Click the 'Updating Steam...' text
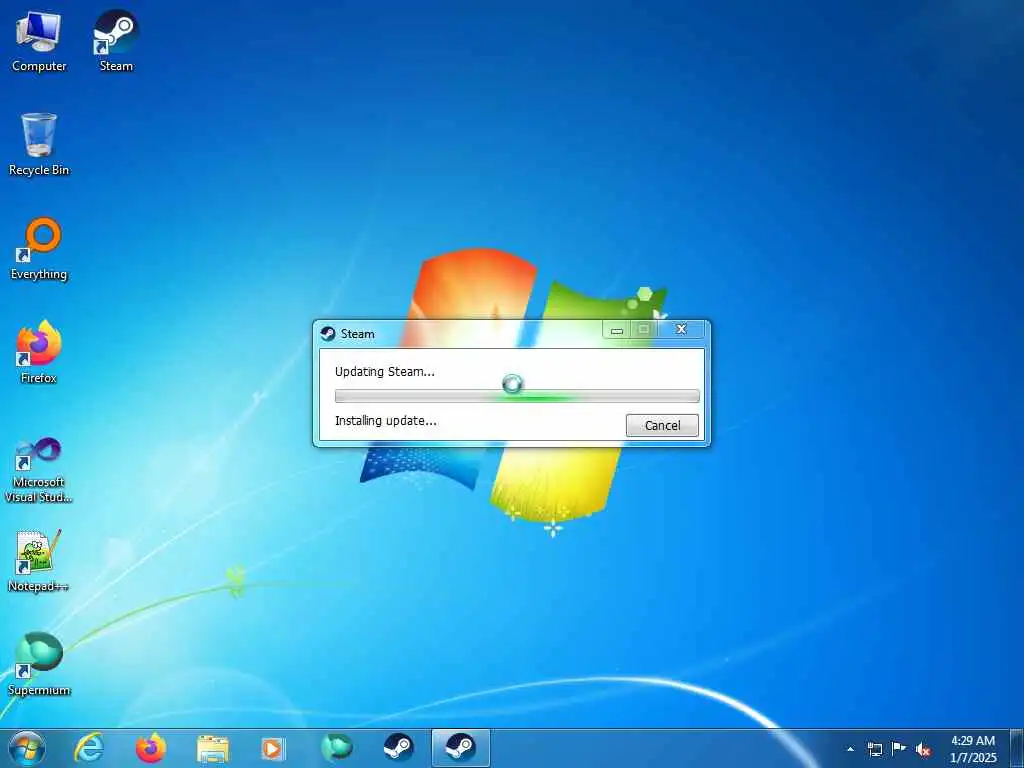 coord(385,372)
